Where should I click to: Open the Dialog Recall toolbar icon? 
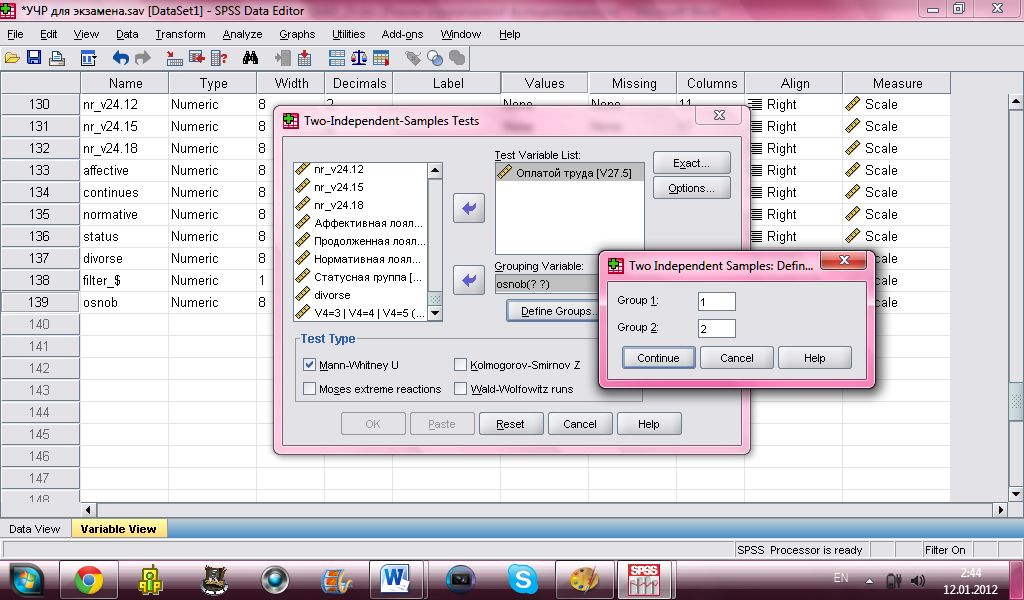88,58
